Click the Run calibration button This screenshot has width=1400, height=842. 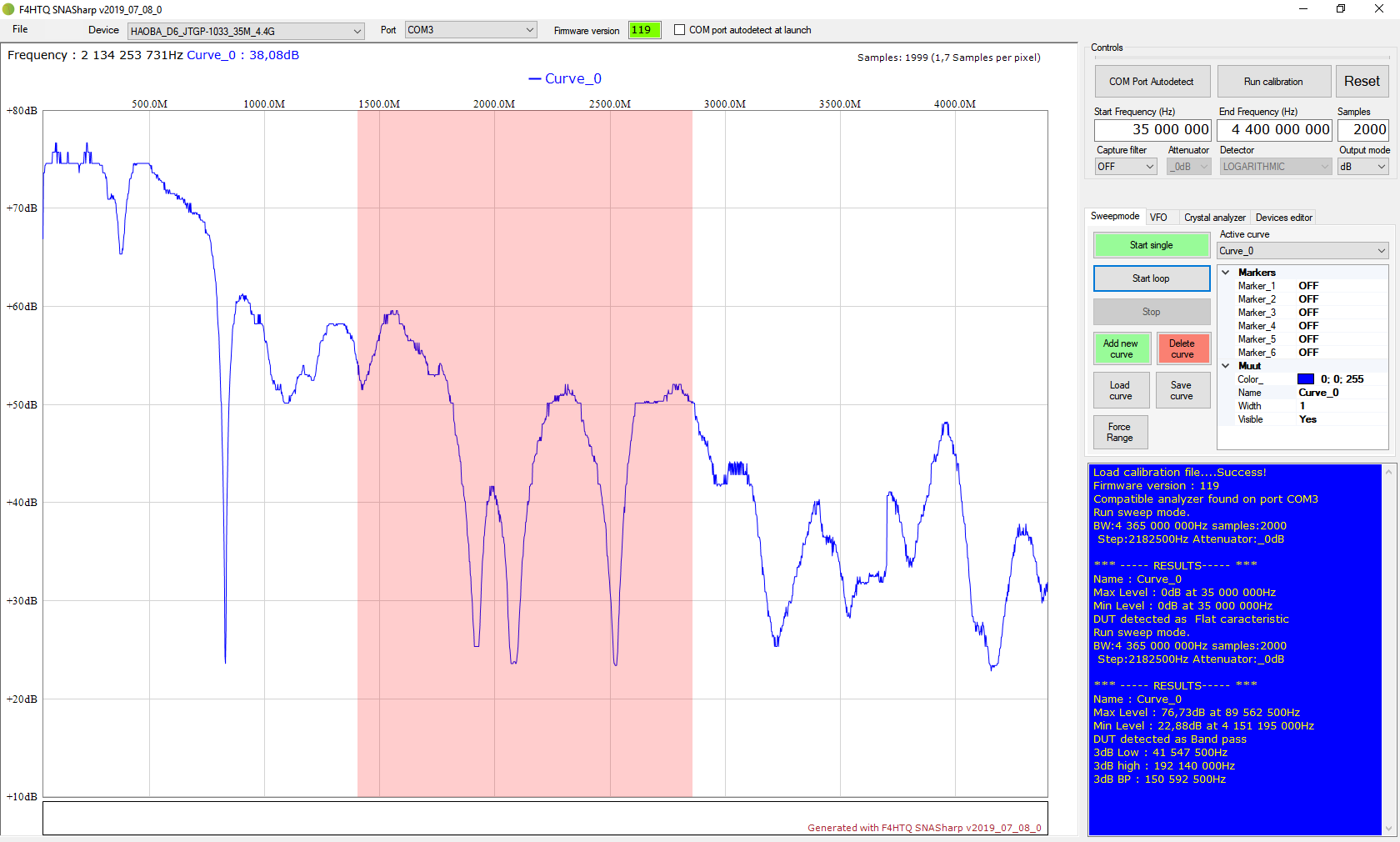coord(1273,82)
